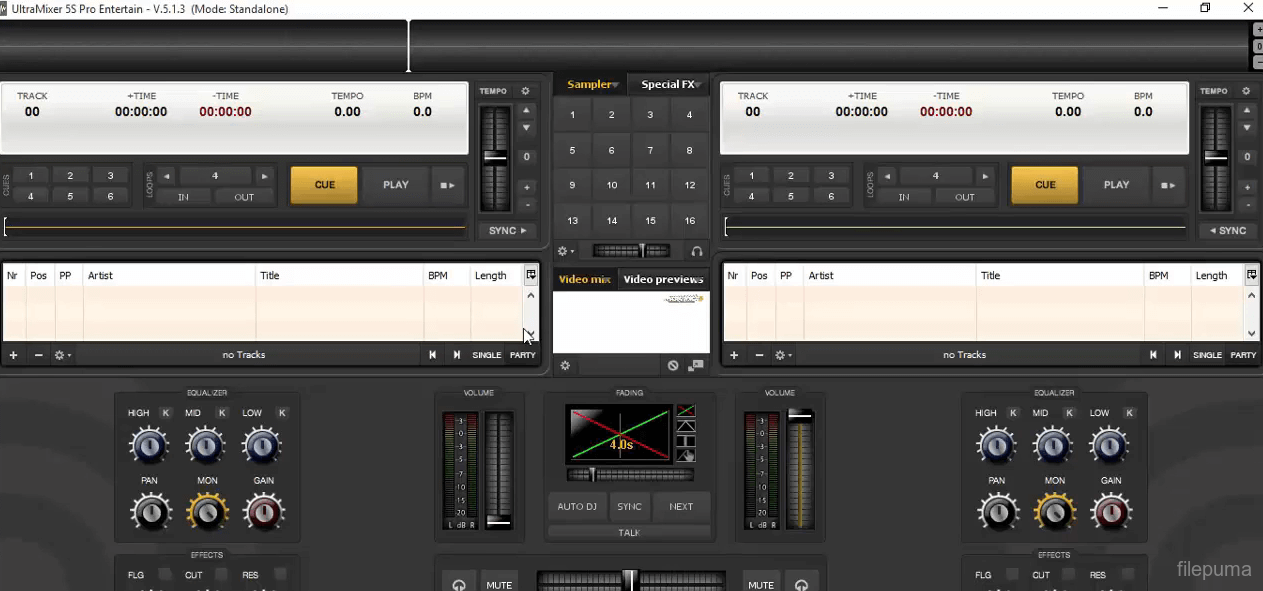The height and width of the screenshot is (591, 1263).
Task: Click the crossfader slider at the bottom
Action: [630, 580]
